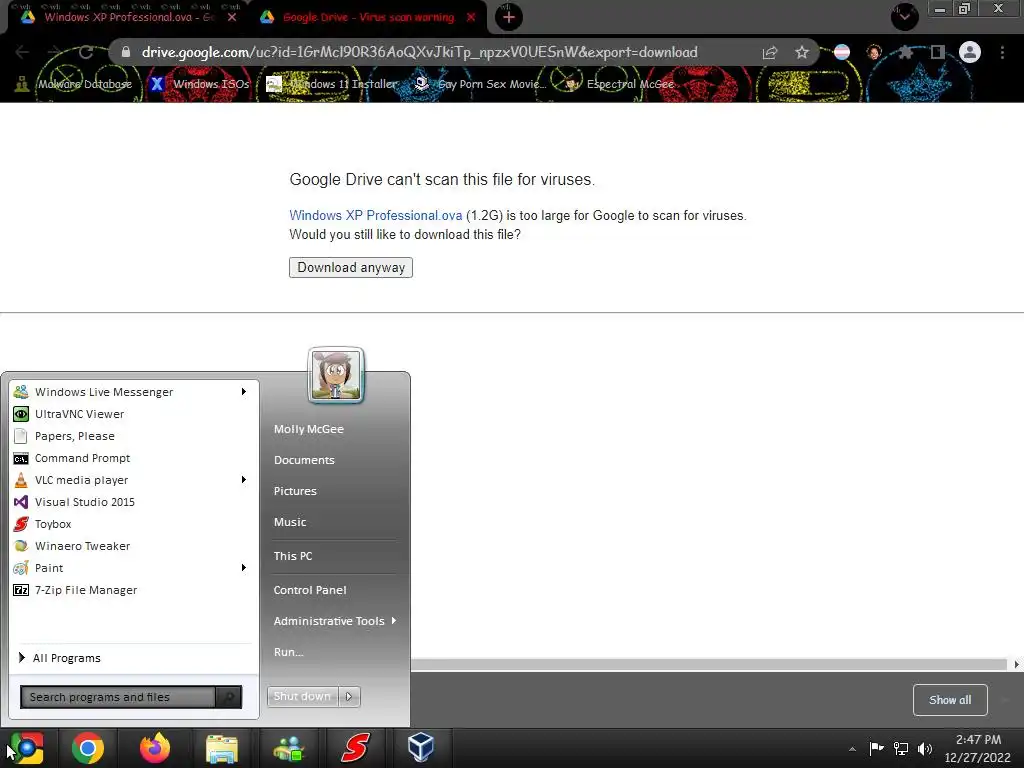
Task: Share this page via the share icon
Action: click(x=770, y=52)
